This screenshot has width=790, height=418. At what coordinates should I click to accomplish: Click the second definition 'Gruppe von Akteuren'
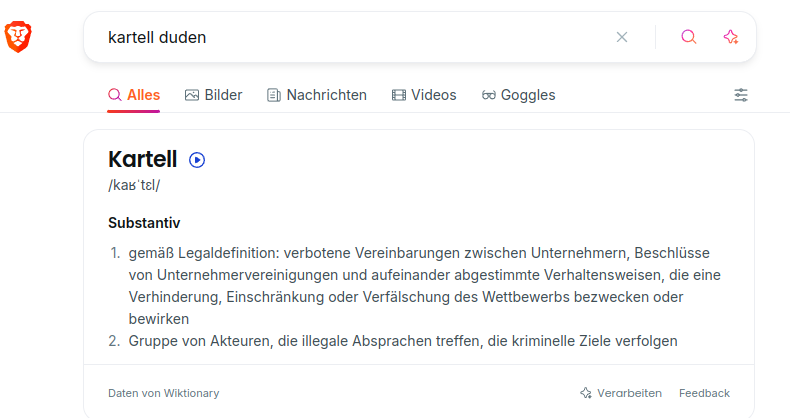pyautogui.click(x=403, y=341)
